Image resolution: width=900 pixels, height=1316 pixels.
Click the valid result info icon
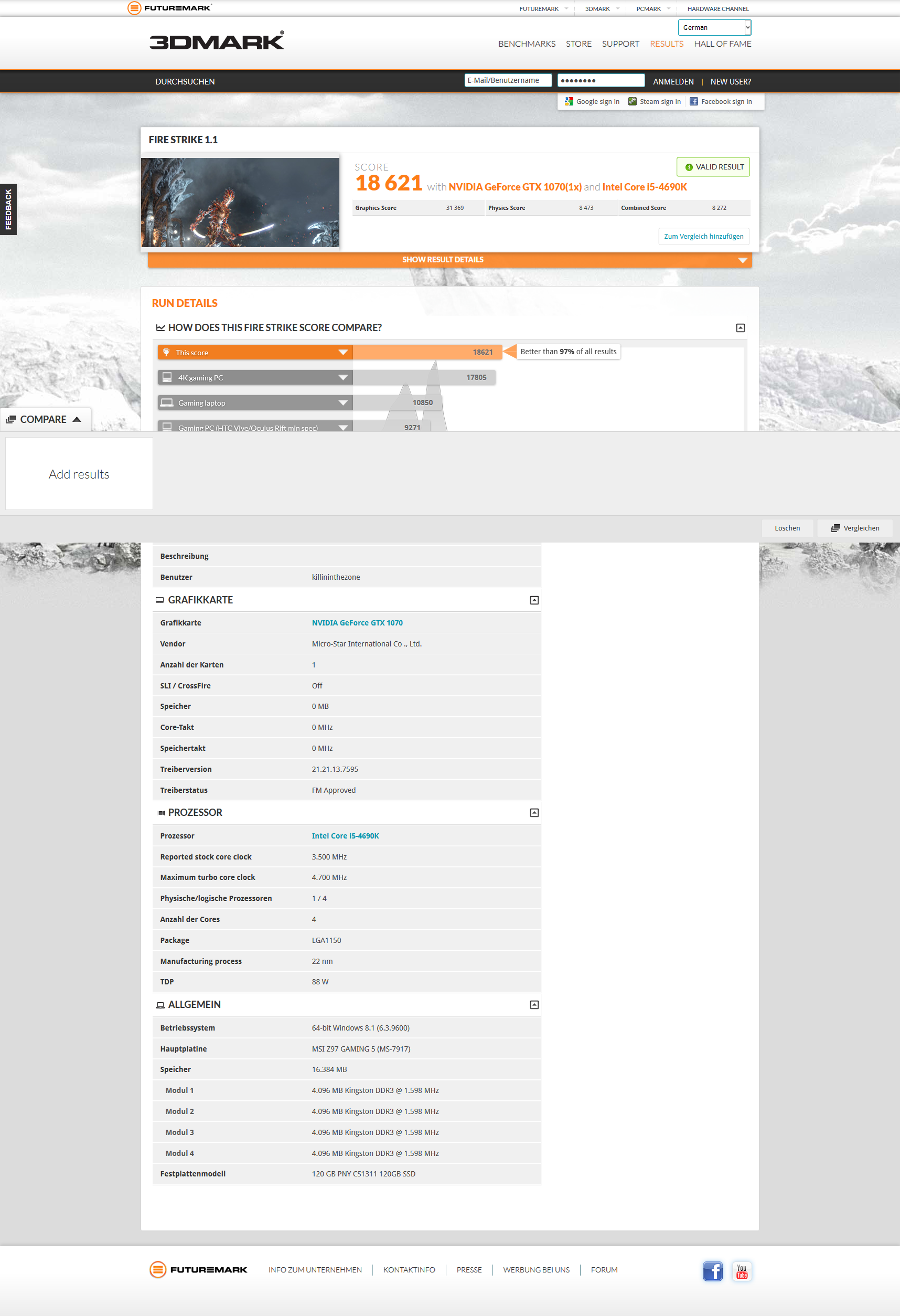(x=689, y=167)
